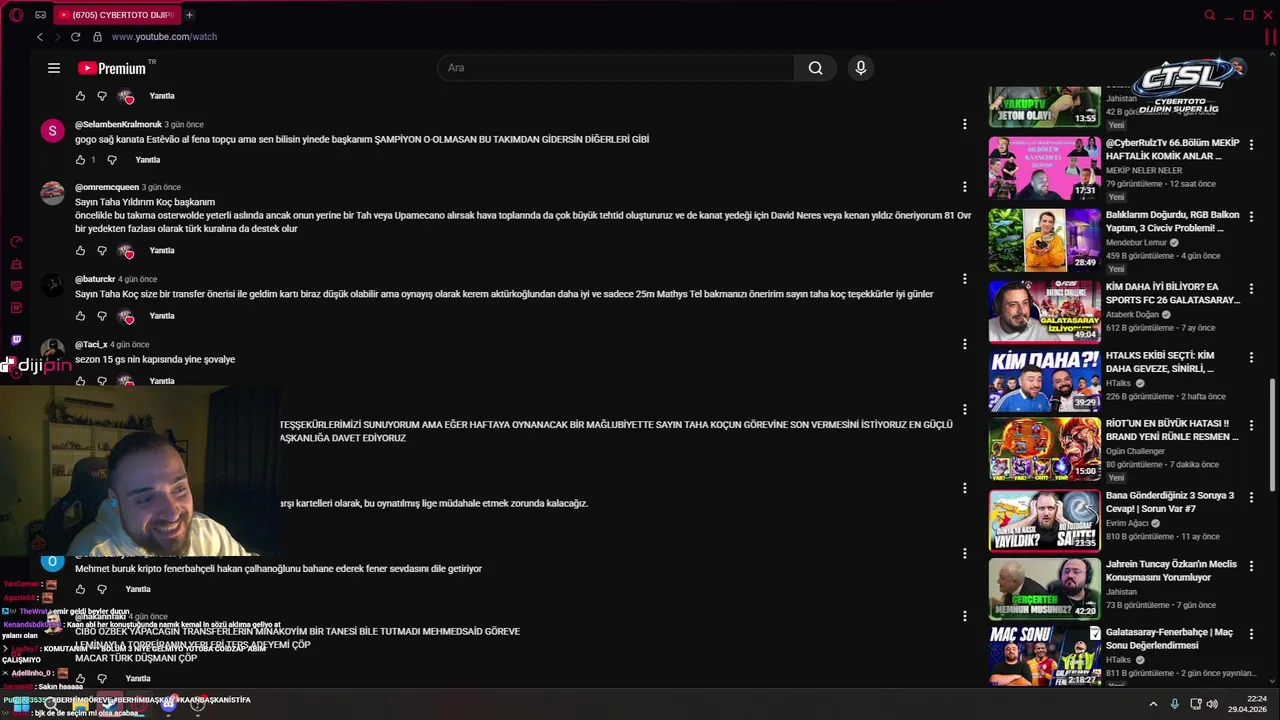Like @SelambenKralmoruk's comment

pos(81,160)
